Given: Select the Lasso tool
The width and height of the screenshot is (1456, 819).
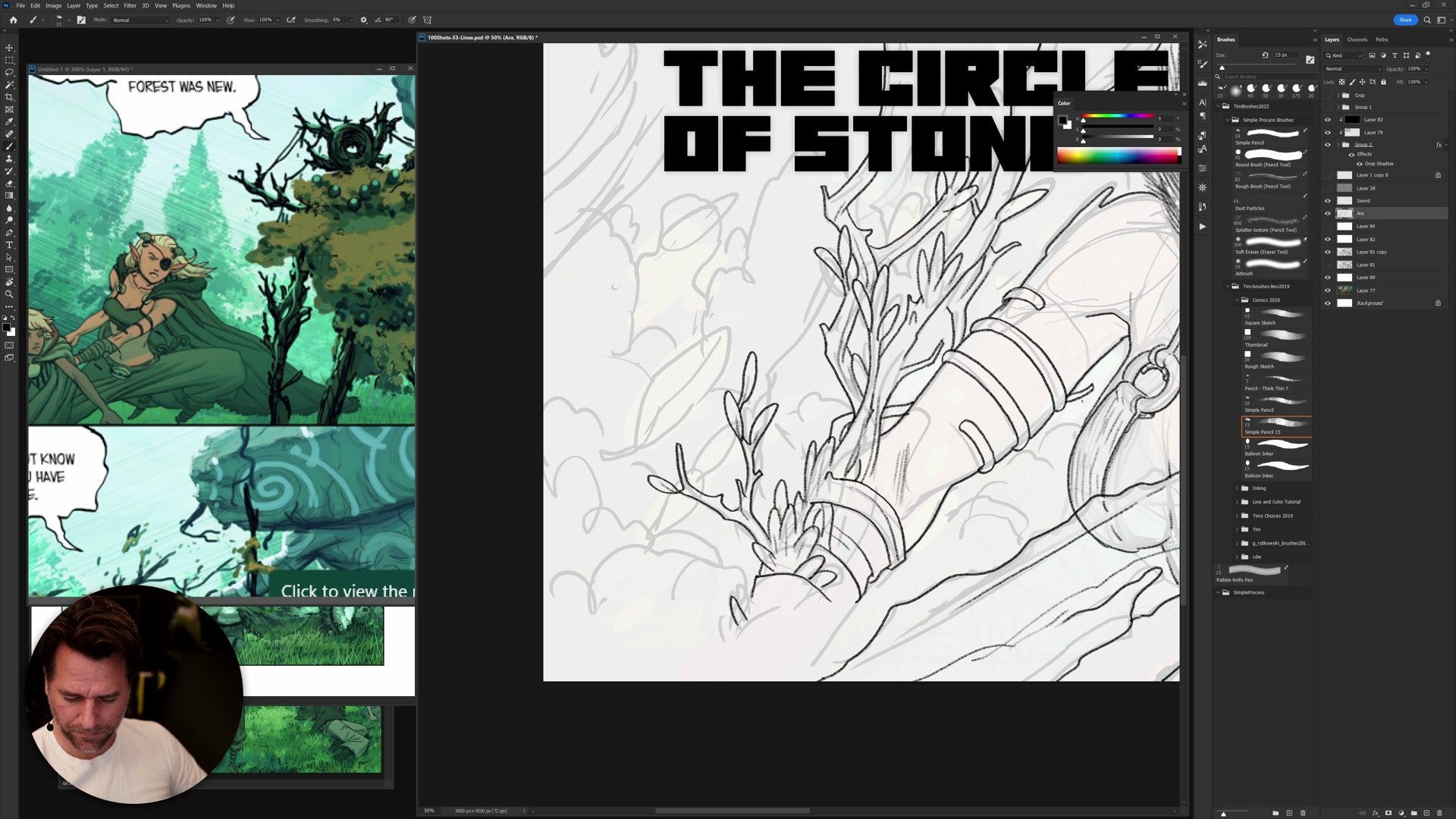Looking at the screenshot, I should (x=9, y=73).
